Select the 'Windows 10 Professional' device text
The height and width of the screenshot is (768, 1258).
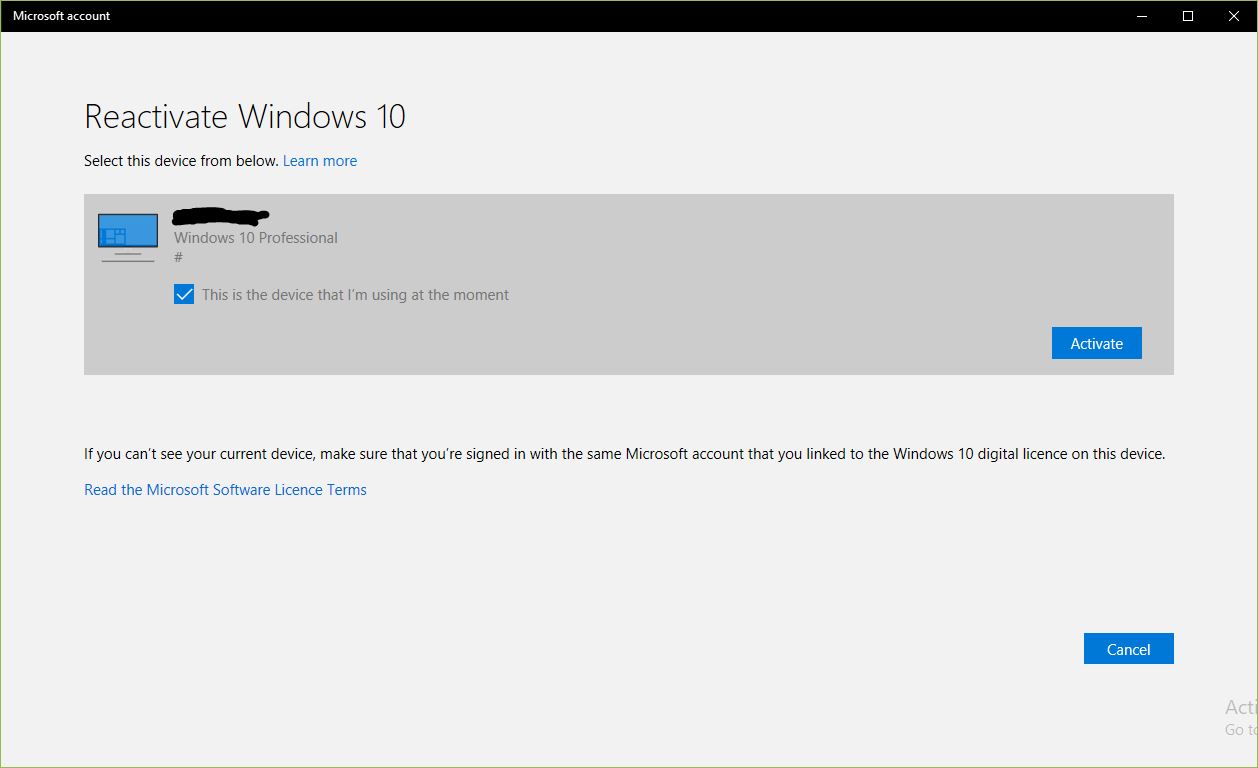[256, 238]
